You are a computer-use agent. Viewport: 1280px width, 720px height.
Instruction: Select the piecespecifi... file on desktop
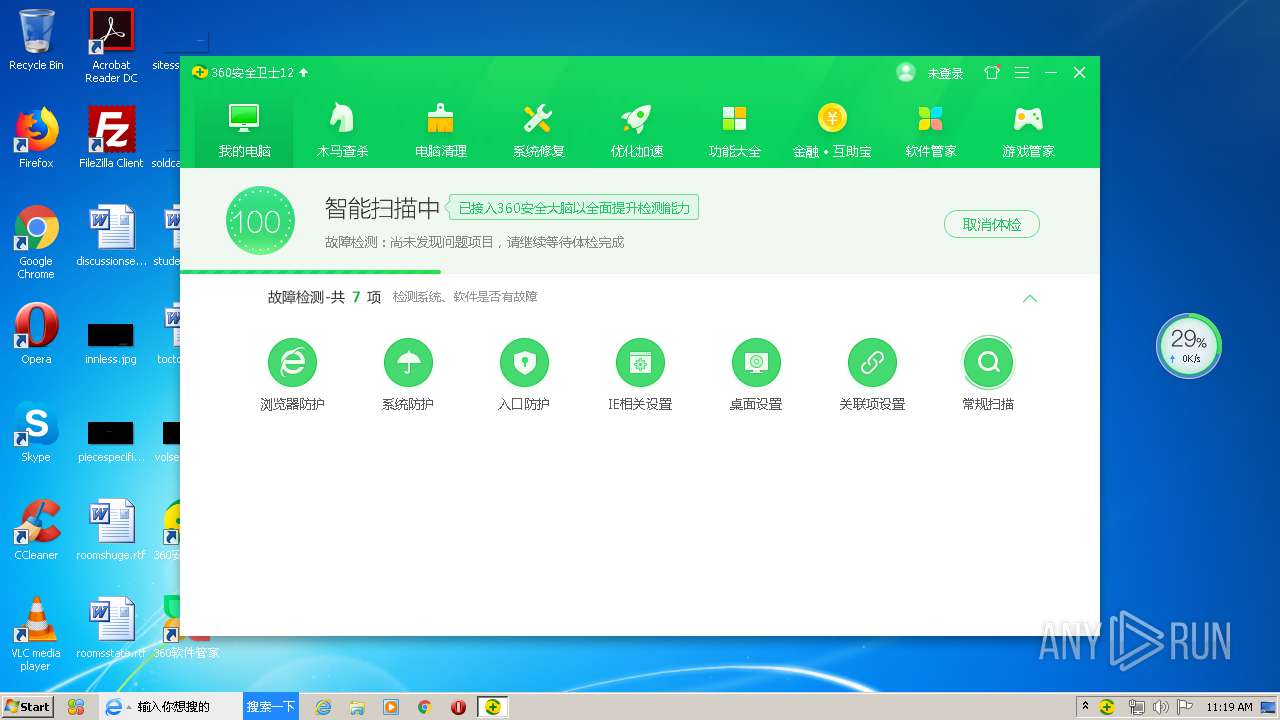[x=111, y=440]
